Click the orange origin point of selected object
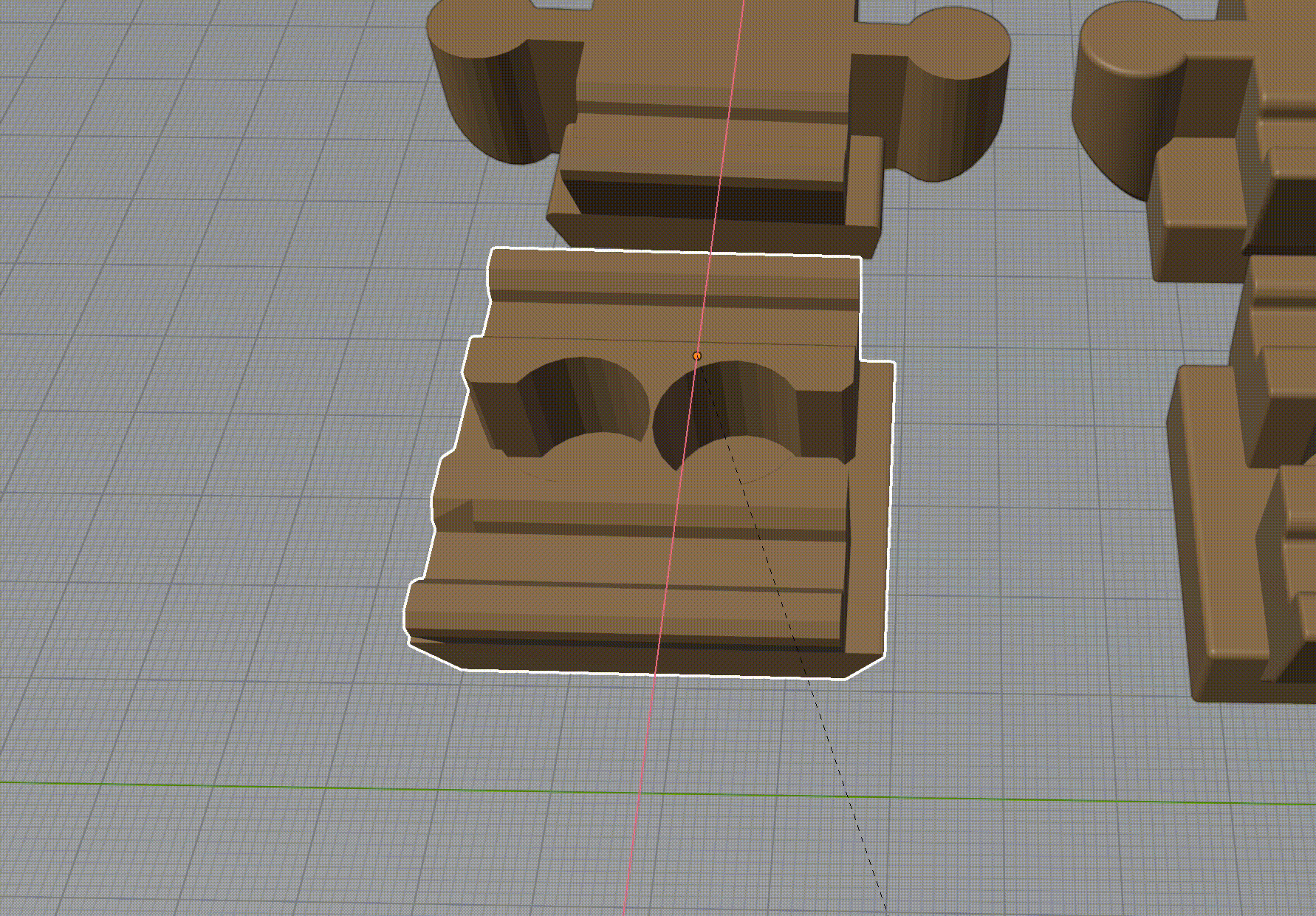This screenshot has width=1316, height=916. click(696, 356)
